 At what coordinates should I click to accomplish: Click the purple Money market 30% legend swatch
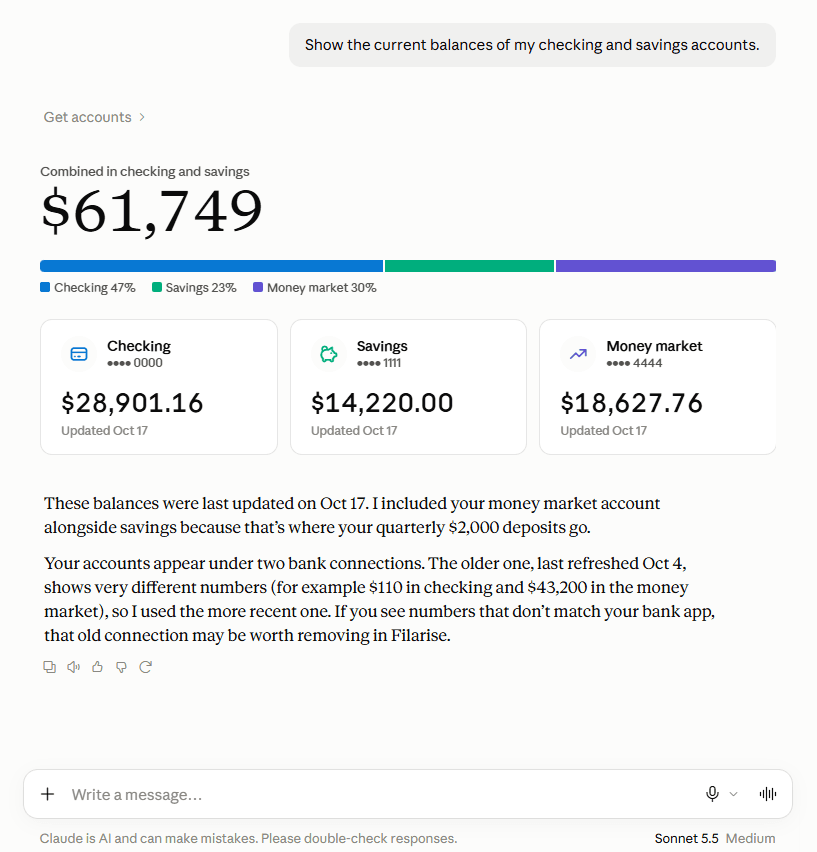tap(258, 287)
